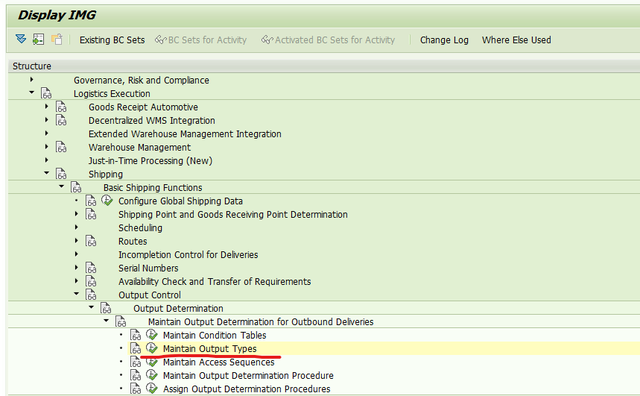The image size is (640, 396).
Task: Execute the Maintain Condition Tables activity icon
Action: 152,335
